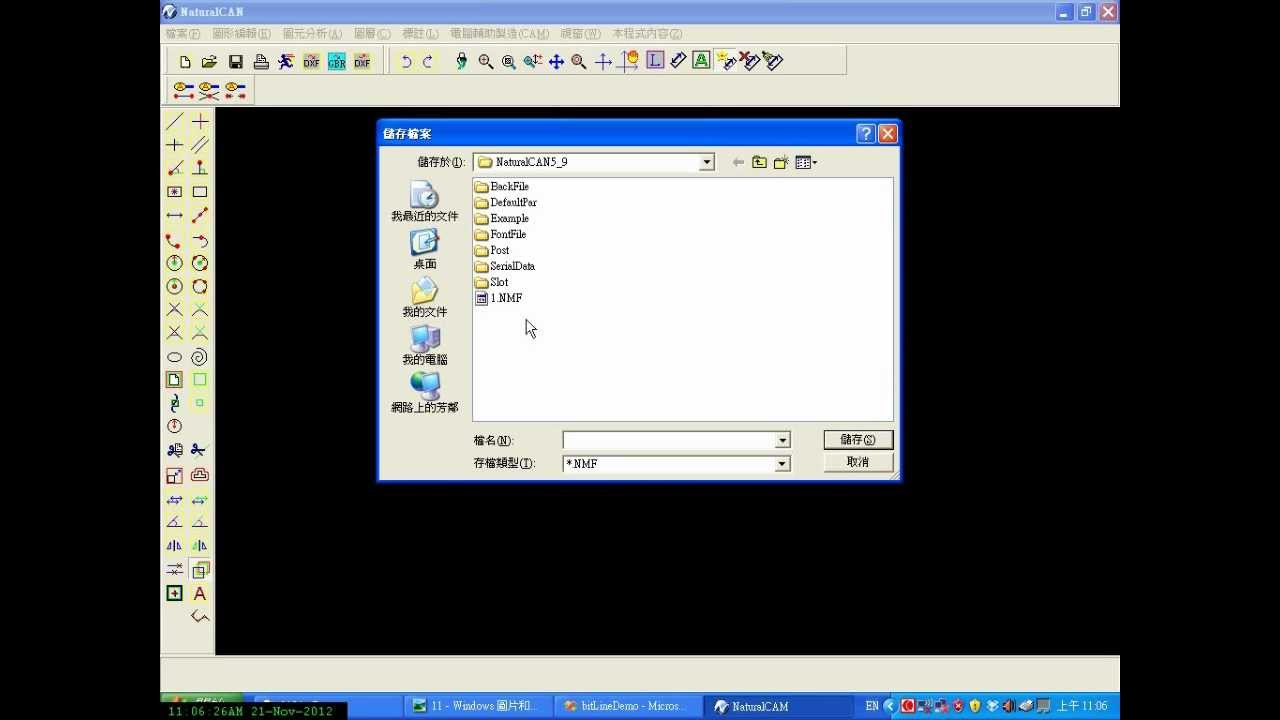Click the Redo arrow icon
The width and height of the screenshot is (1280, 720).
click(x=428, y=62)
